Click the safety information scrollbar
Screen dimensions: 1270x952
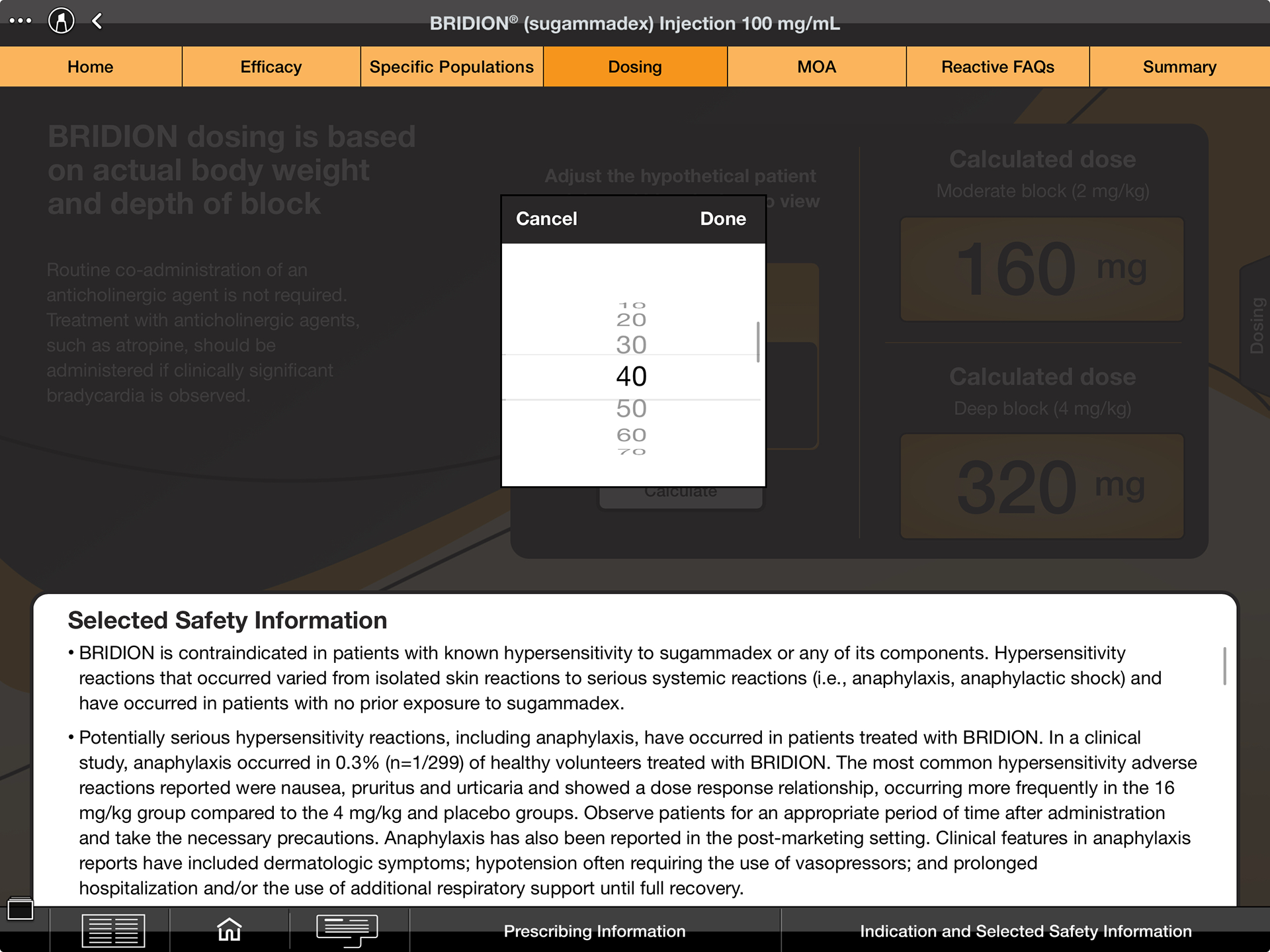tap(1224, 666)
